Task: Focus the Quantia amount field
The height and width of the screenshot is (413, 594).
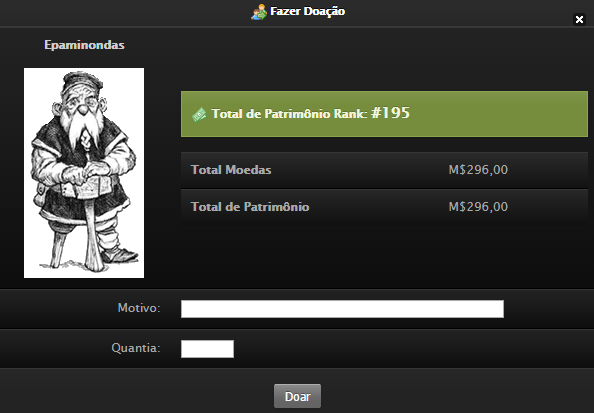Action: click(207, 349)
